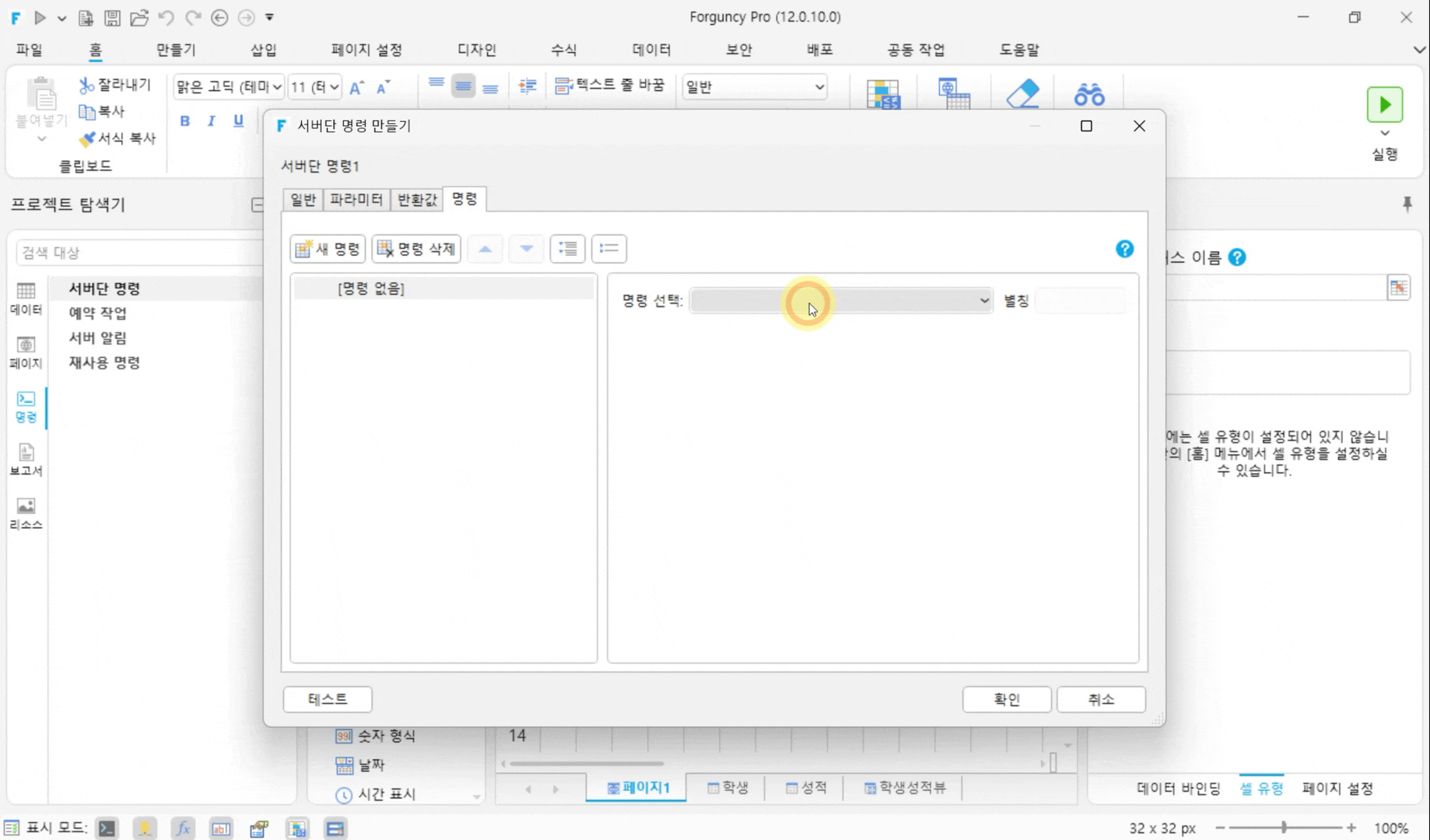Toggle italic formatting with the I button
This screenshot has height=840, width=1430.
(x=211, y=121)
